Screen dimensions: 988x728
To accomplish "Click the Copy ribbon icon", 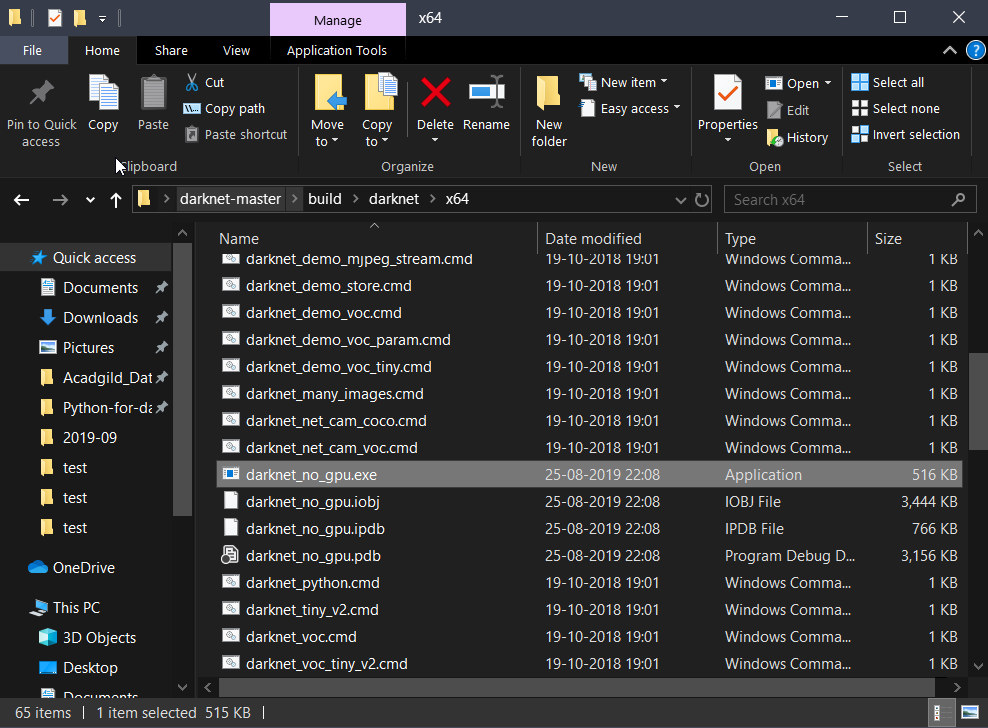I will 103,94.
